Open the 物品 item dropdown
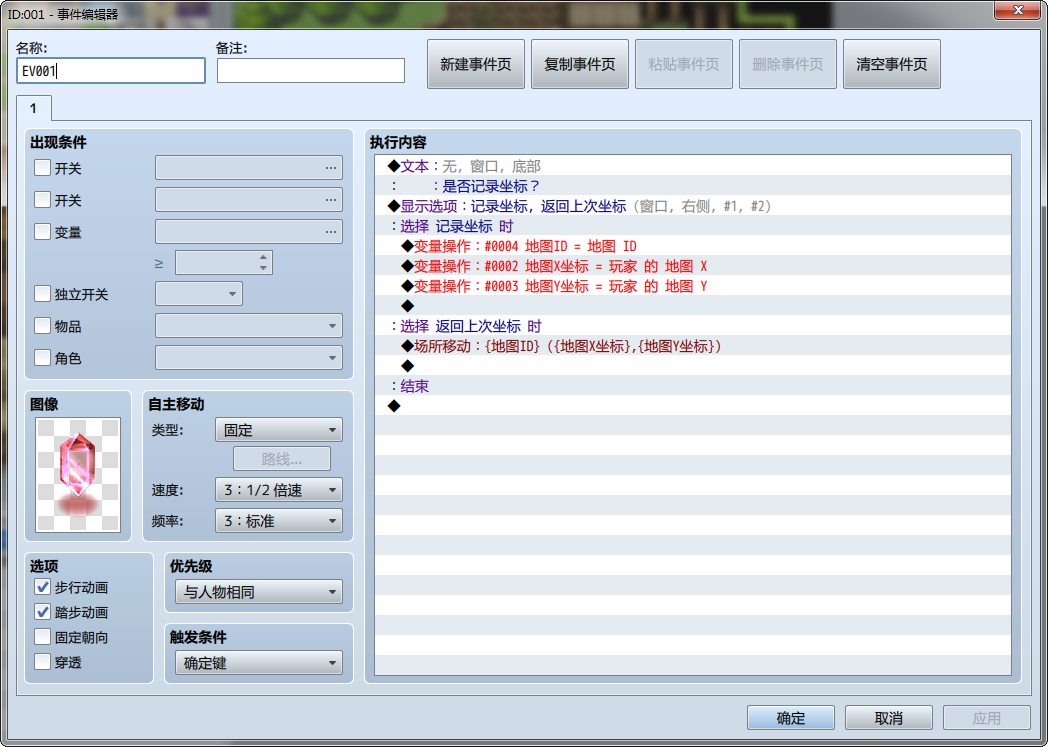This screenshot has height=747, width=1048. (x=249, y=326)
